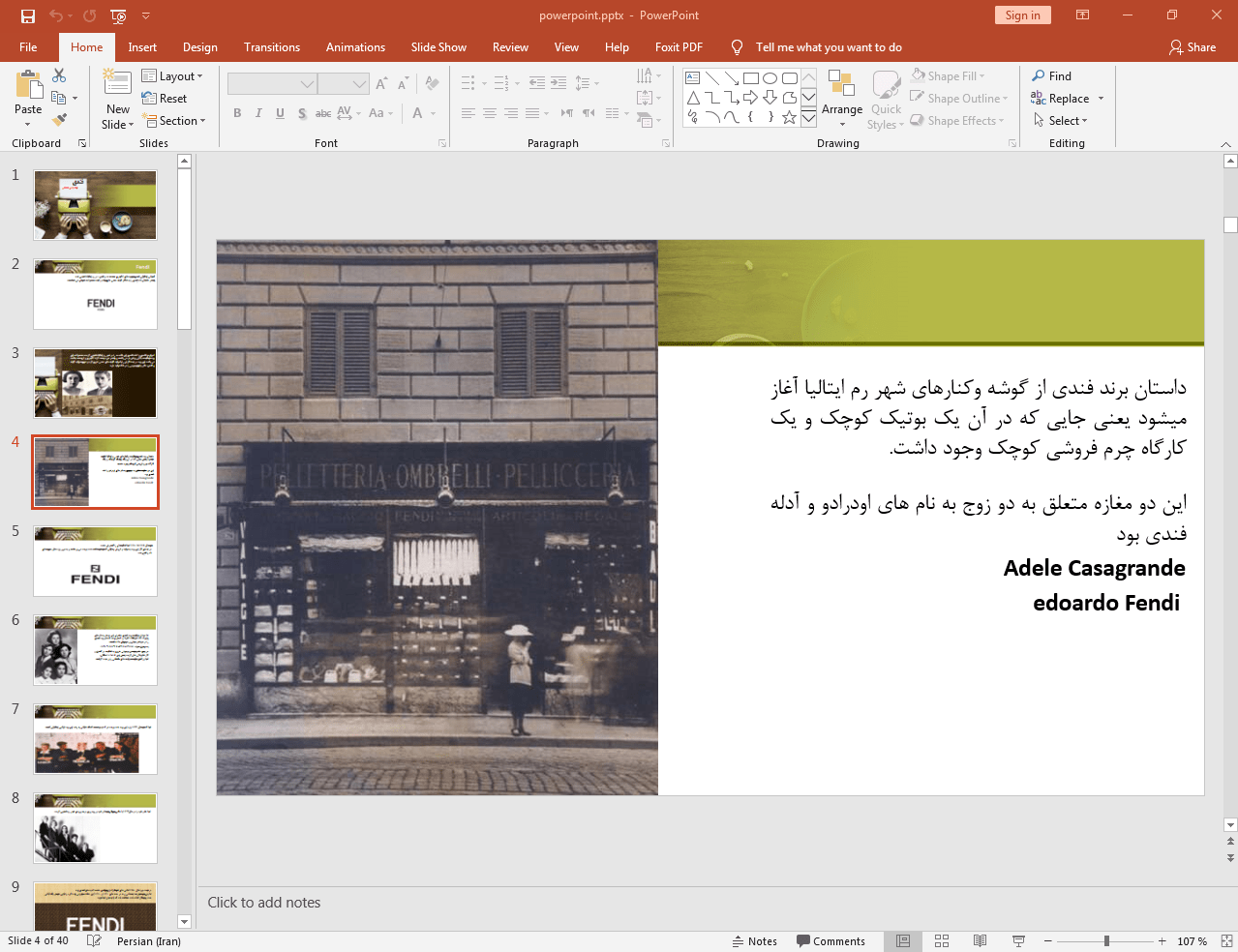The width and height of the screenshot is (1238, 952).
Task: Click the Start From Beginning presentation icon
Action: pyautogui.click(x=118, y=15)
